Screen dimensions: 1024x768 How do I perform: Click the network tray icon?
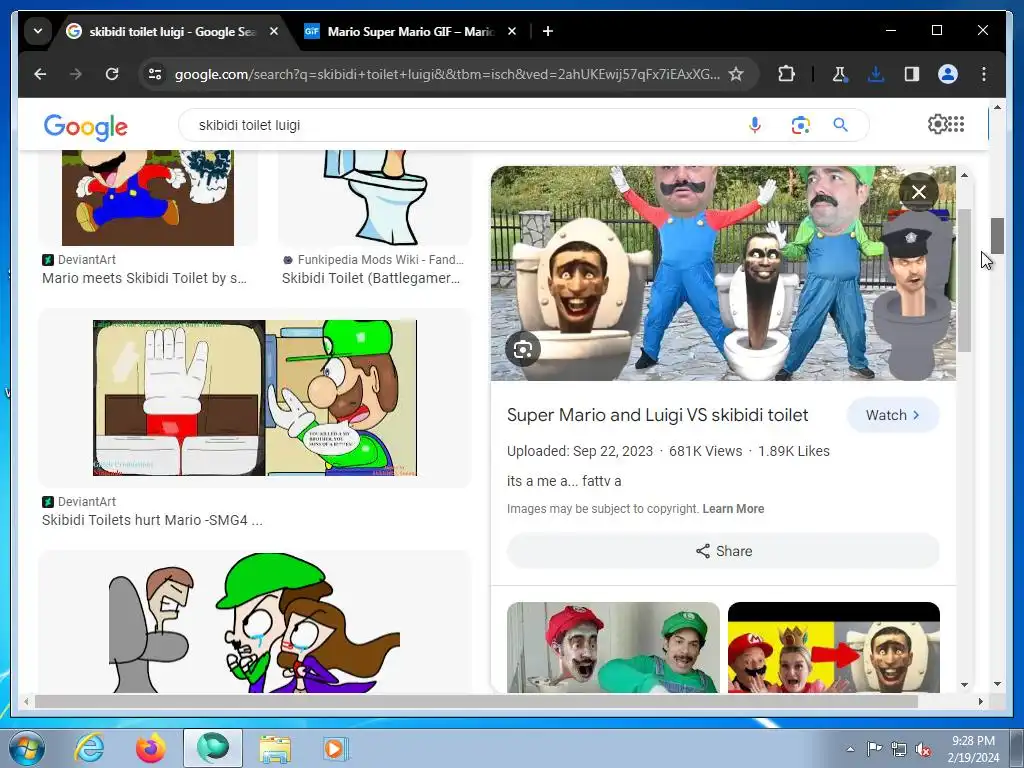899,749
